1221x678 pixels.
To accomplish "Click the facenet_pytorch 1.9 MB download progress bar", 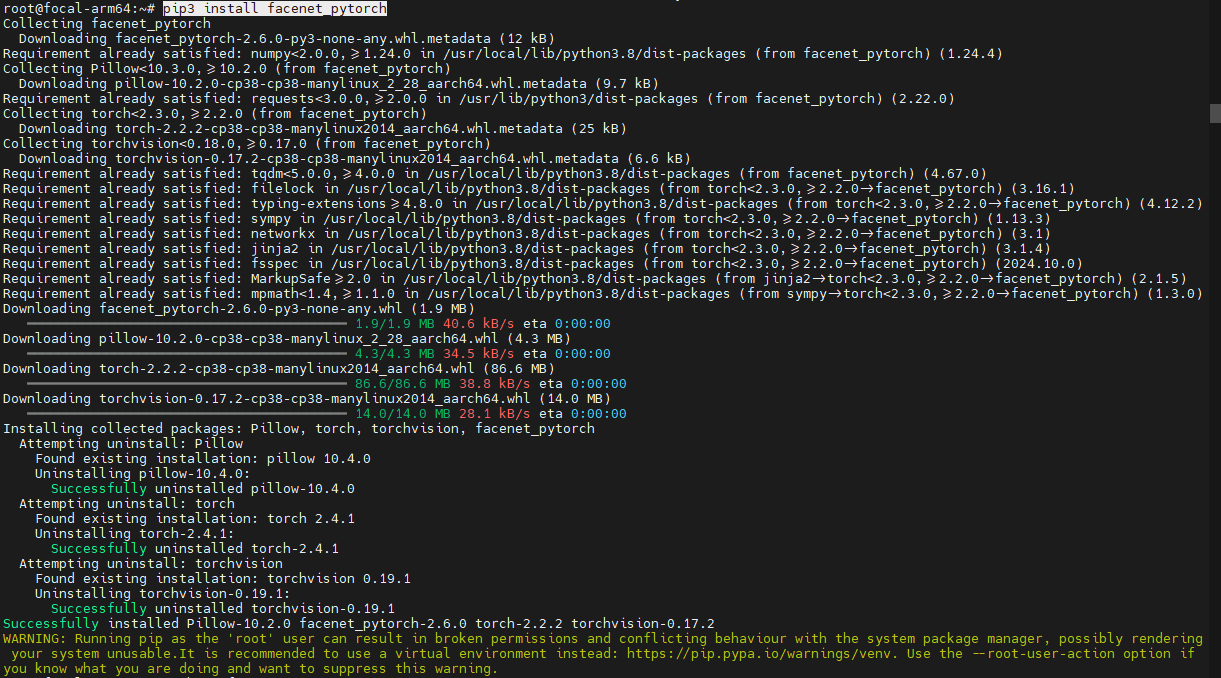I will click(186, 324).
